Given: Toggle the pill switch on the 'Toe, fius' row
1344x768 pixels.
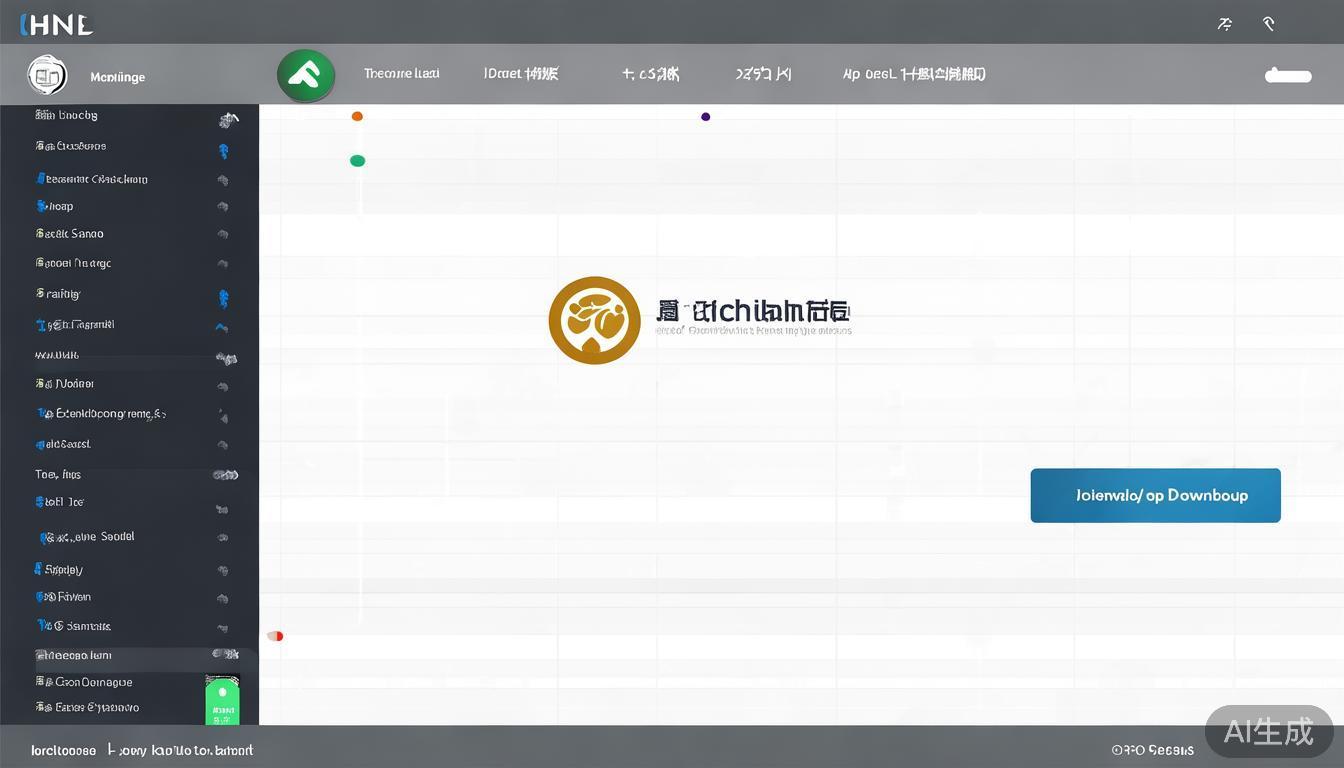Looking at the screenshot, I should pos(225,475).
